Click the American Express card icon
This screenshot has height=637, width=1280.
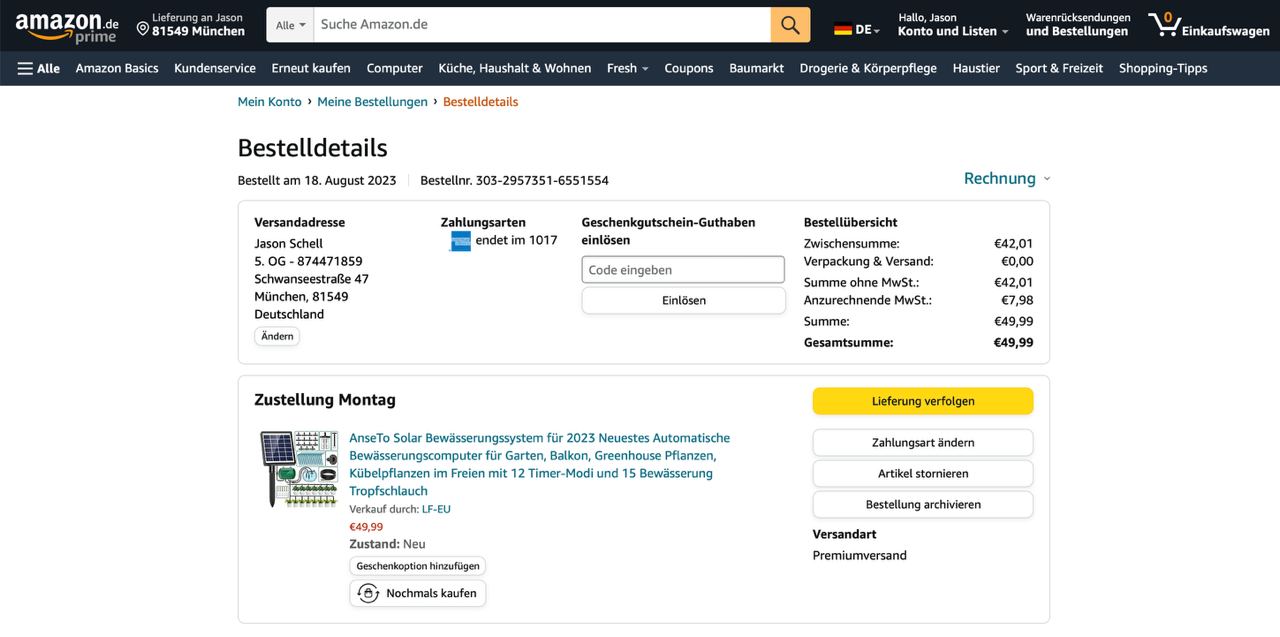click(460, 241)
